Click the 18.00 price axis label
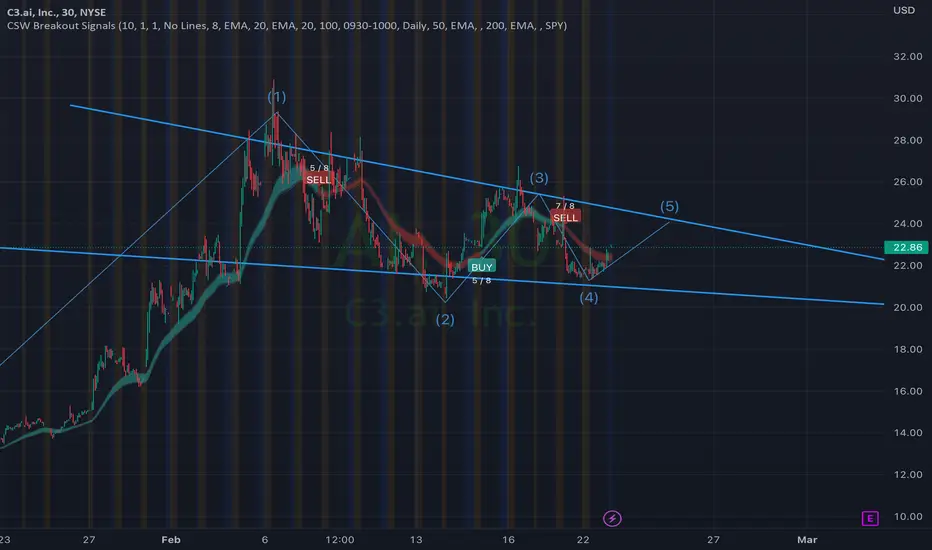 pos(908,349)
